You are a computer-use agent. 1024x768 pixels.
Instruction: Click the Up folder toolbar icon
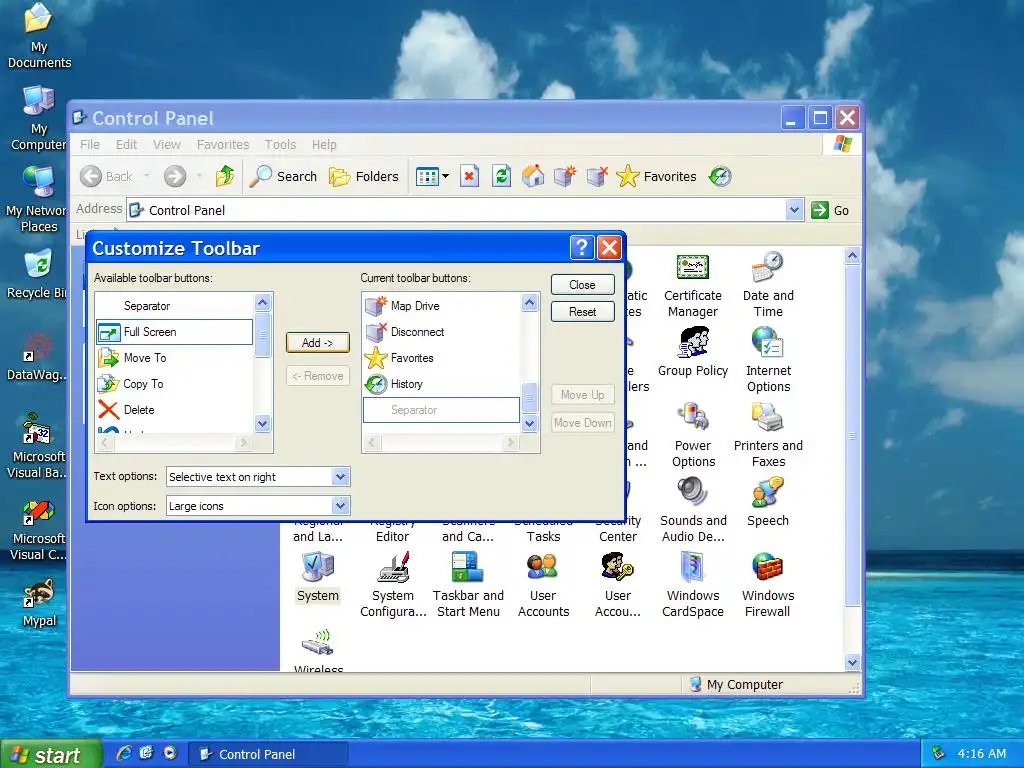click(225, 176)
